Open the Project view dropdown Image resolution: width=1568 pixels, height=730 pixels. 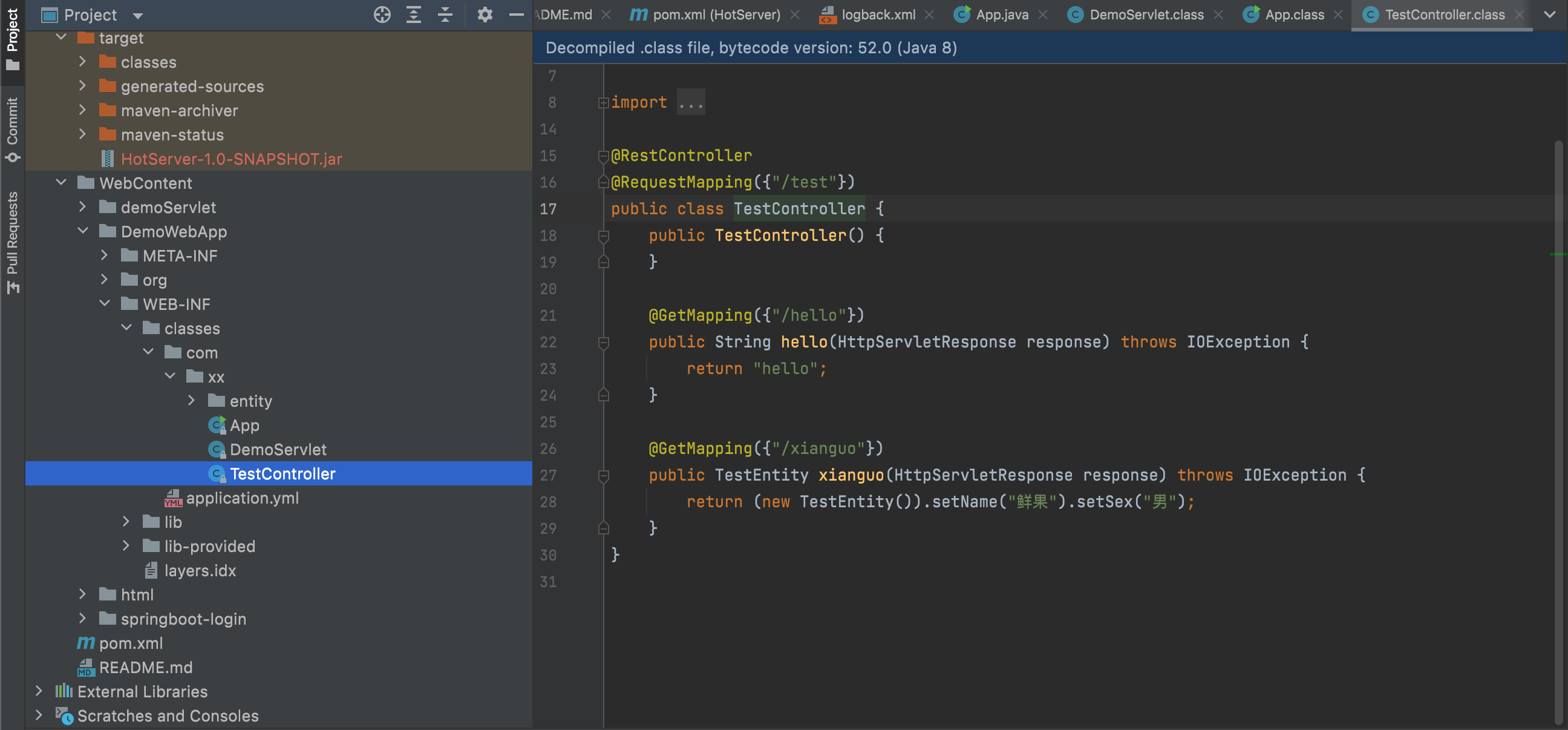[x=137, y=15]
